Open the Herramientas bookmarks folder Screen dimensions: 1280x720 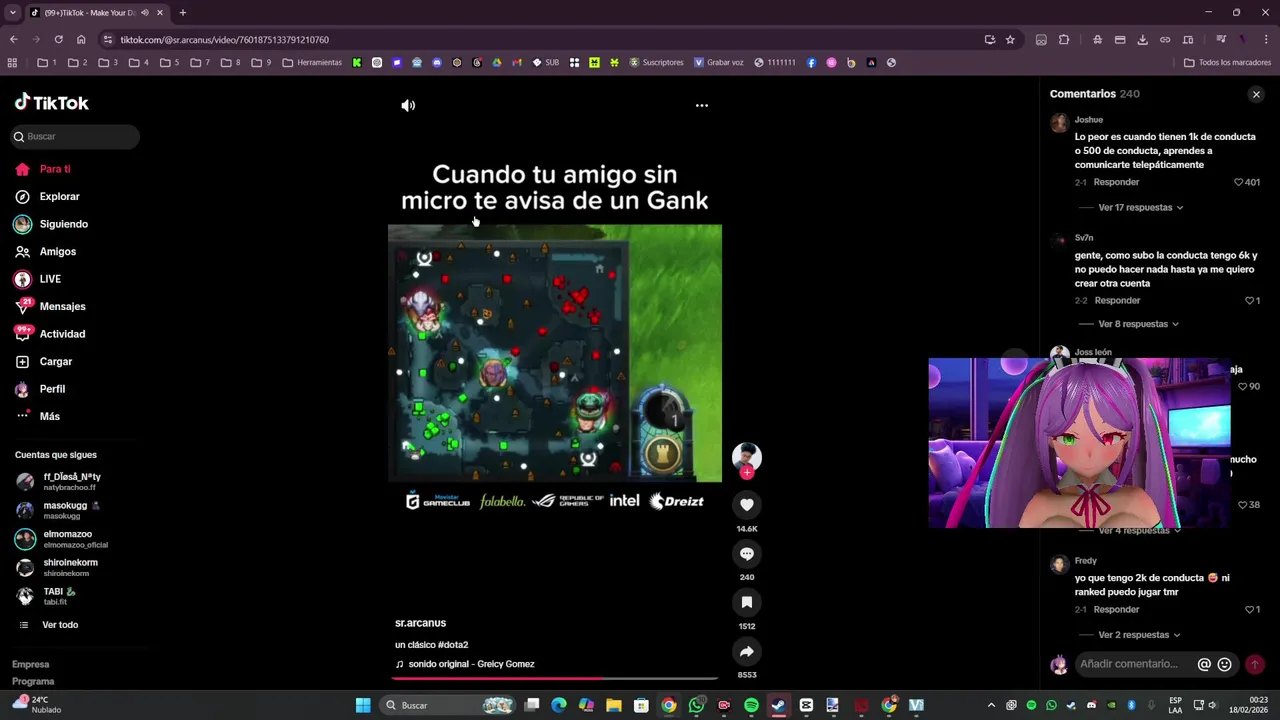coord(312,62)
